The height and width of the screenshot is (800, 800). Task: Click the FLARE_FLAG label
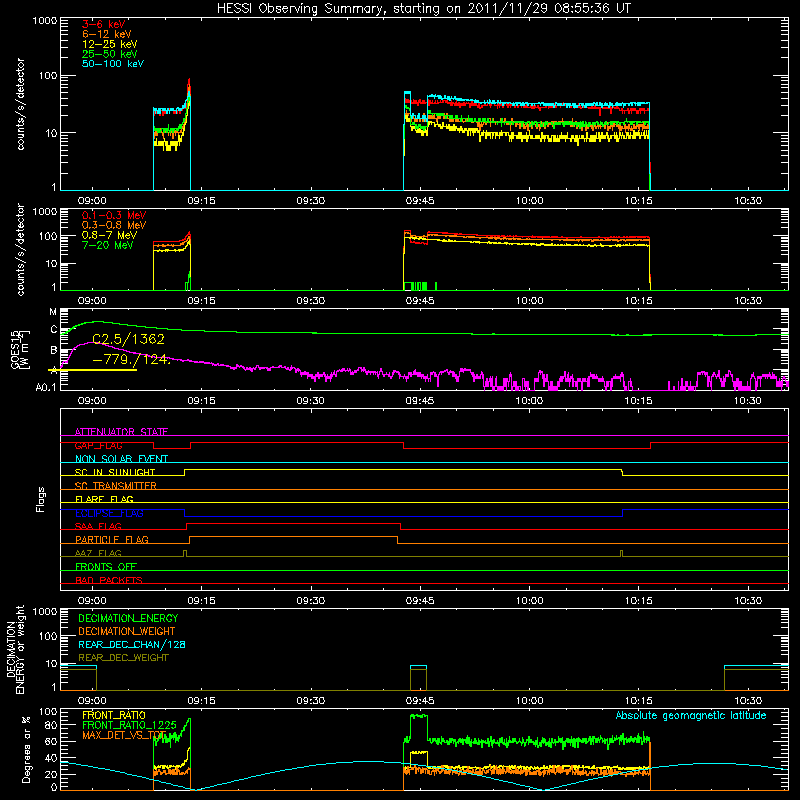[104, 499]
